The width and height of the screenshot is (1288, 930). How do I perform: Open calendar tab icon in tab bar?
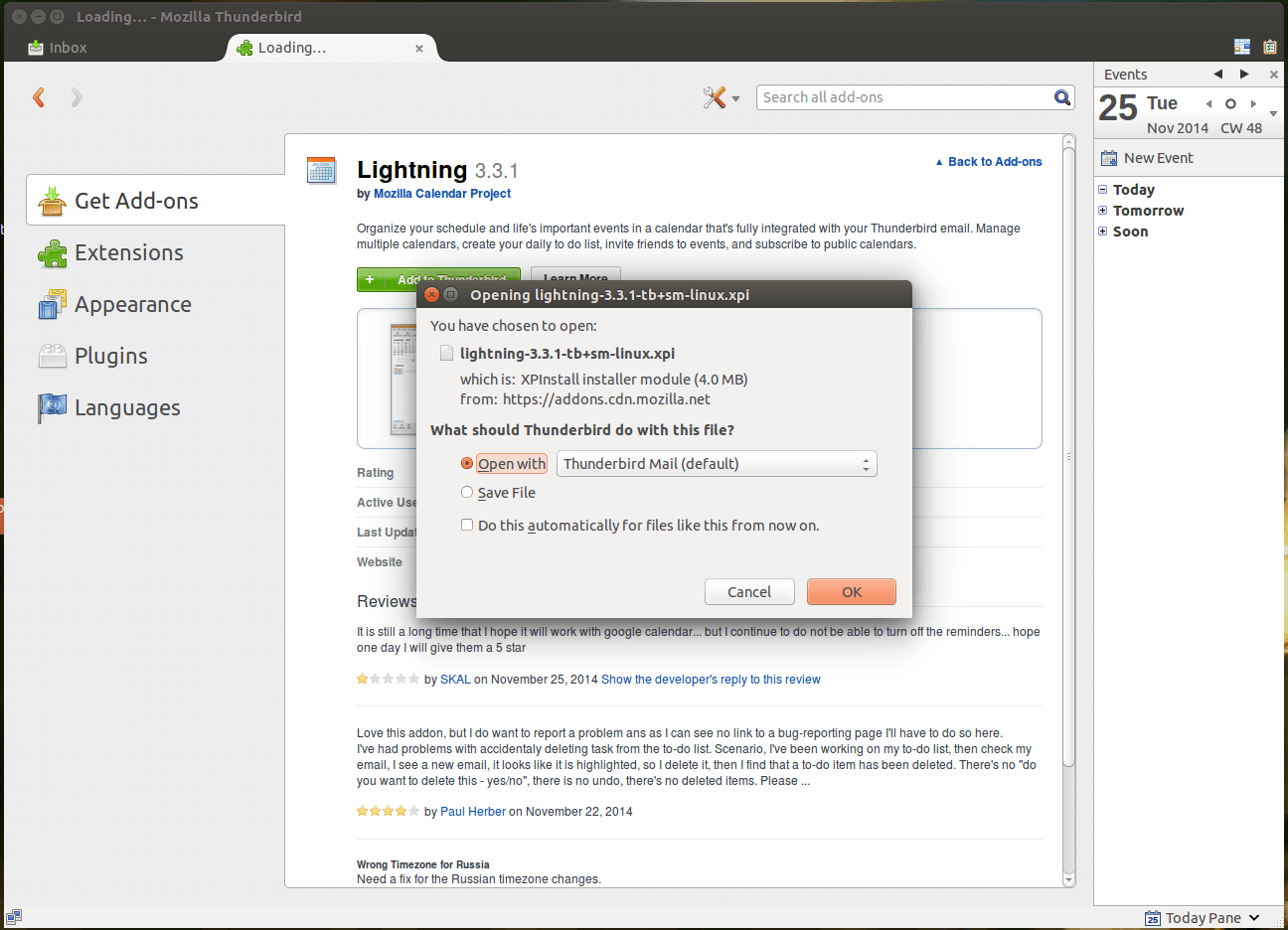coord(1242,47)
